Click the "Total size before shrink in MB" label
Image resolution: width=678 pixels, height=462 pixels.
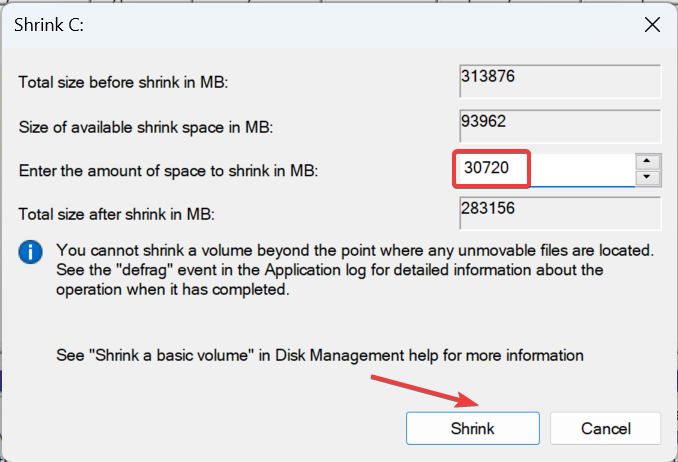[x=123, y=82]
